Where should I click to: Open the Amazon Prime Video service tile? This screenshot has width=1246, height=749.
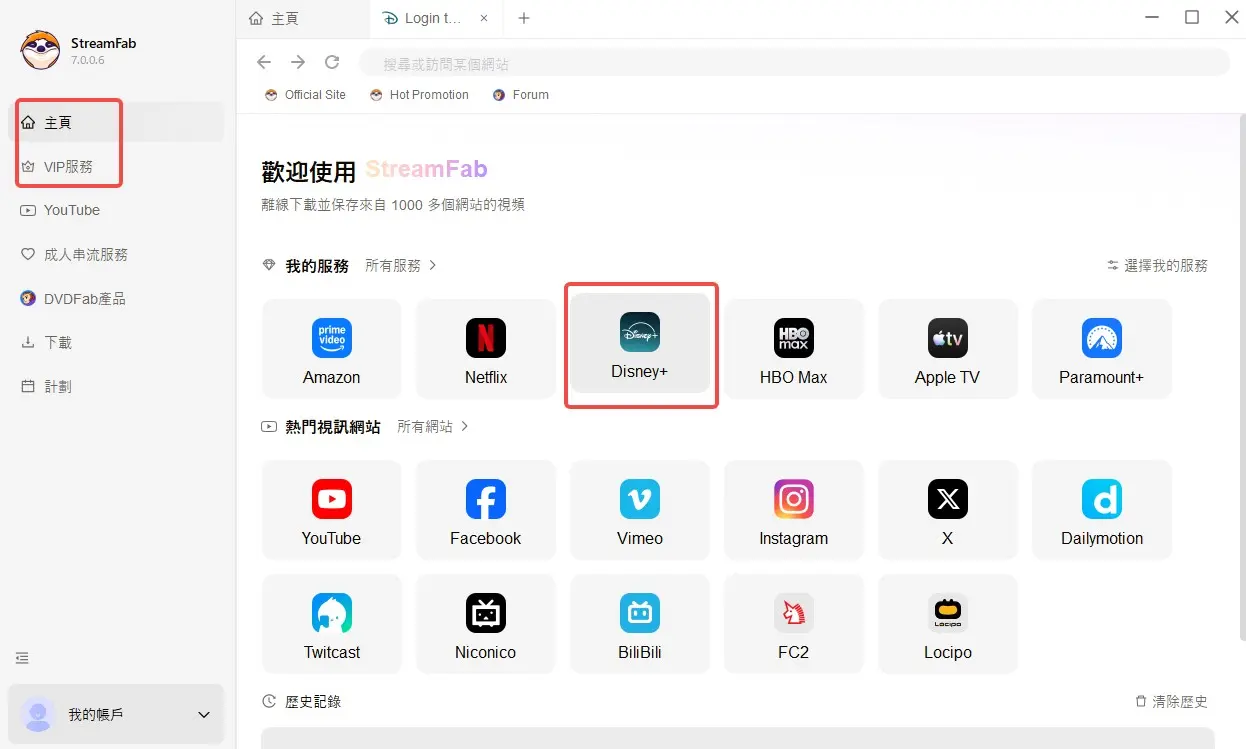tap(332, 349)
